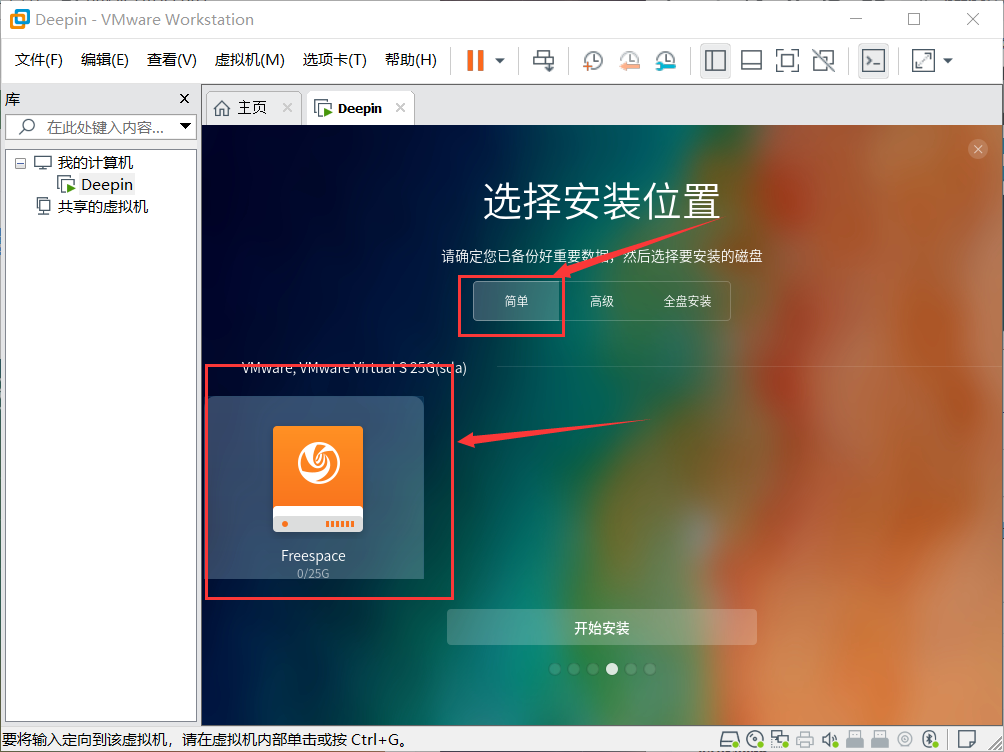This screenshot has height=752, width=1004.
Task: Choose the 简单 install mode
Action: click(x=516, y=301)
